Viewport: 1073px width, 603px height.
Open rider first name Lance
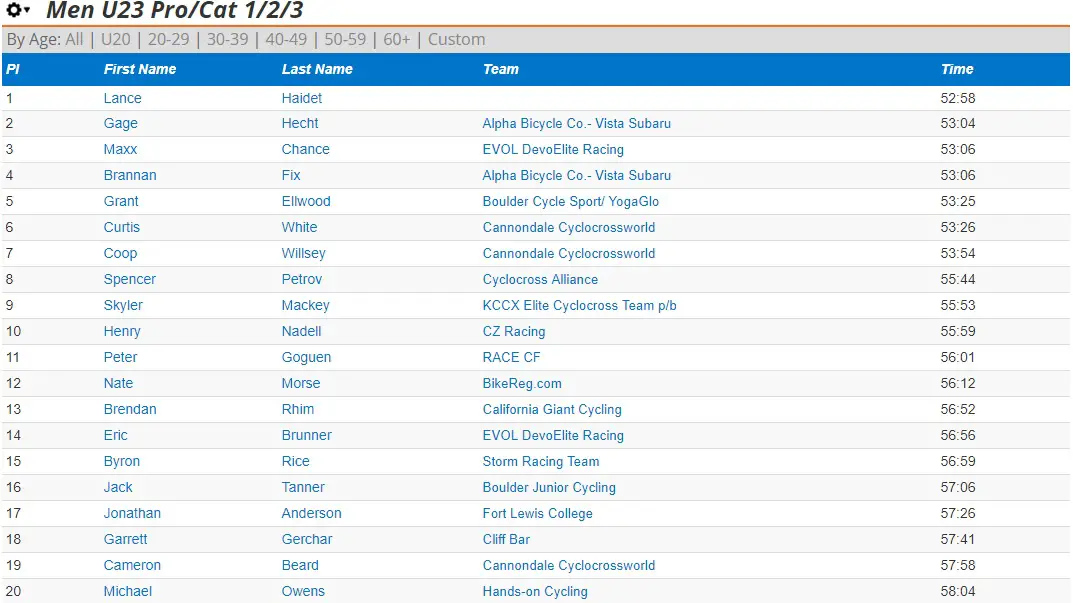click(122, 98)
